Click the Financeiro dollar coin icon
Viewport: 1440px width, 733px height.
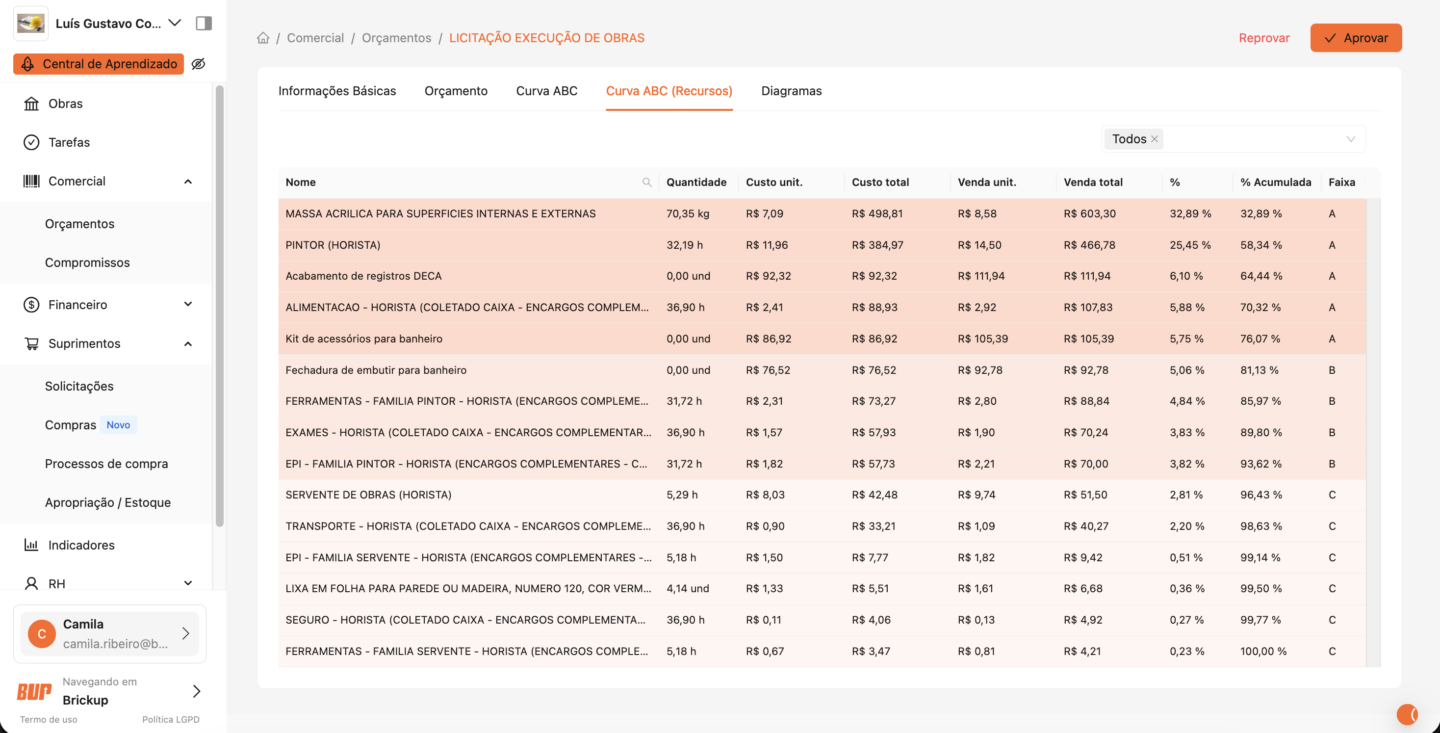[31, 305]
